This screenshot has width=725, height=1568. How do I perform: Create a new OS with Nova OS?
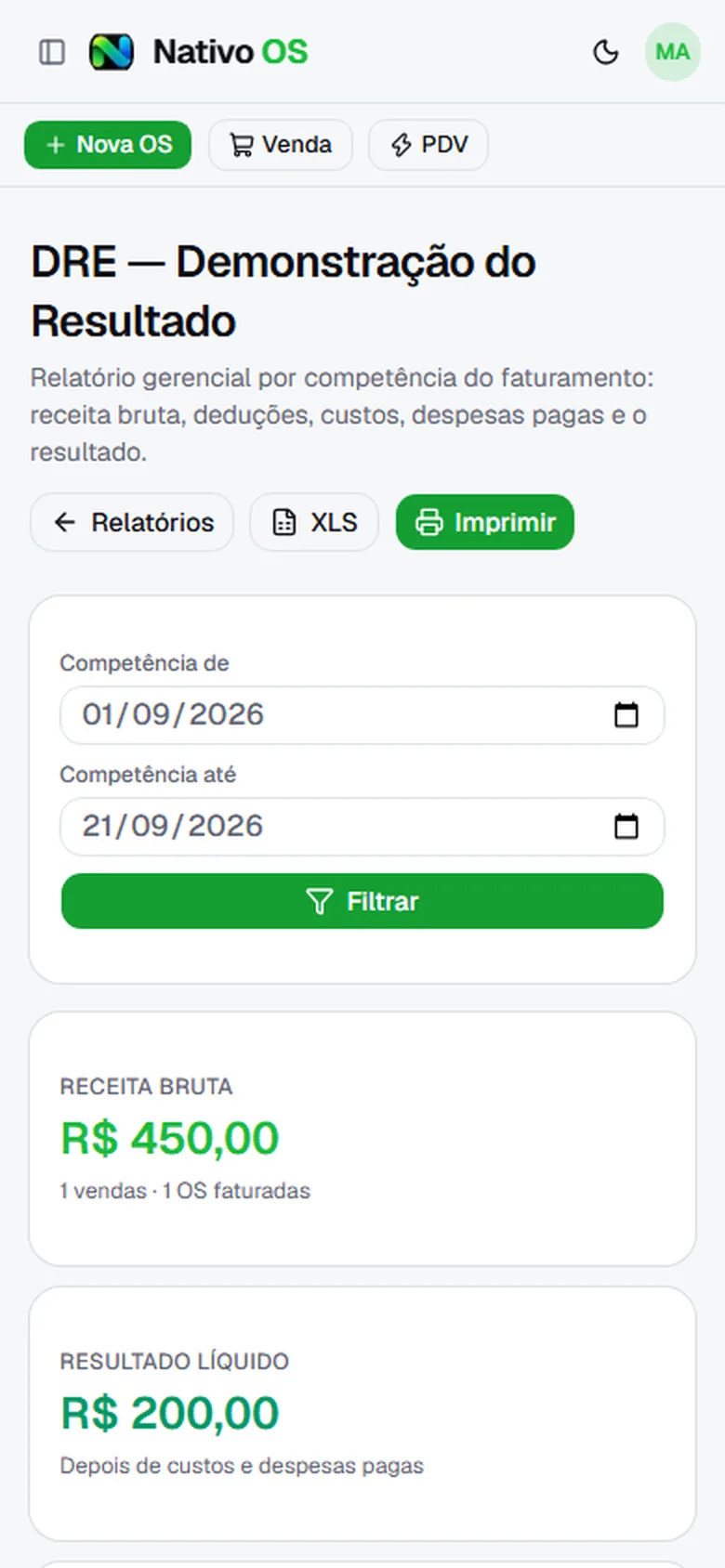click(x=108, y=145)
